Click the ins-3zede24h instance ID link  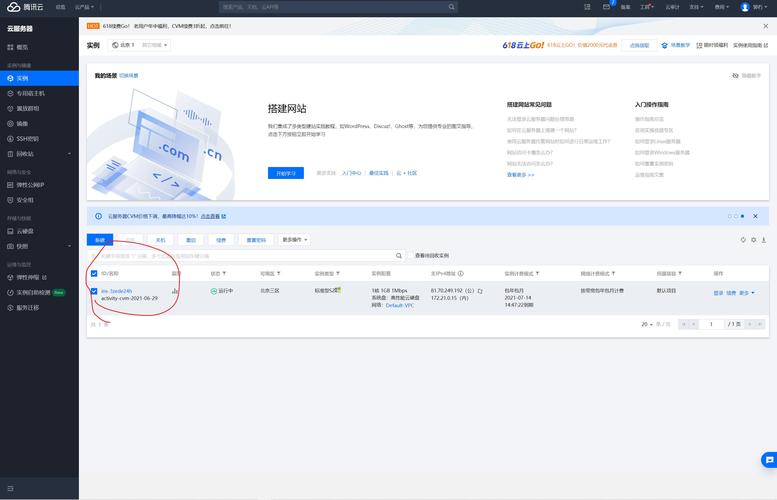116,291
